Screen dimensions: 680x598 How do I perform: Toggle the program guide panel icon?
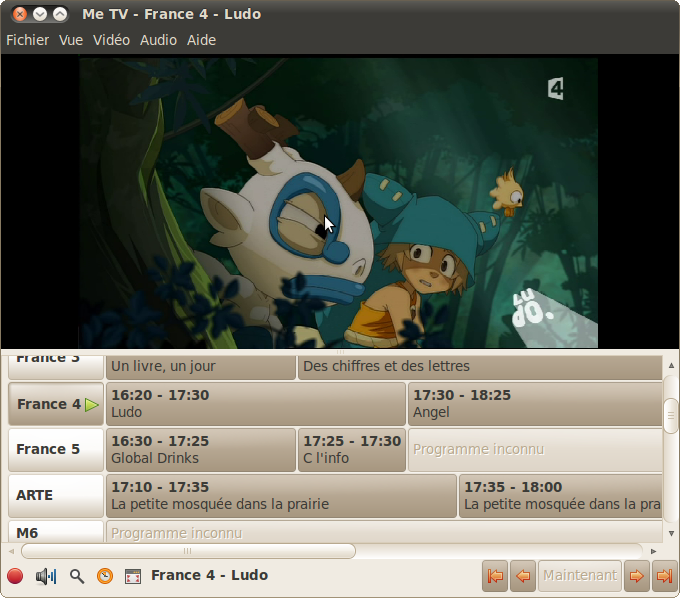[132, 576]
